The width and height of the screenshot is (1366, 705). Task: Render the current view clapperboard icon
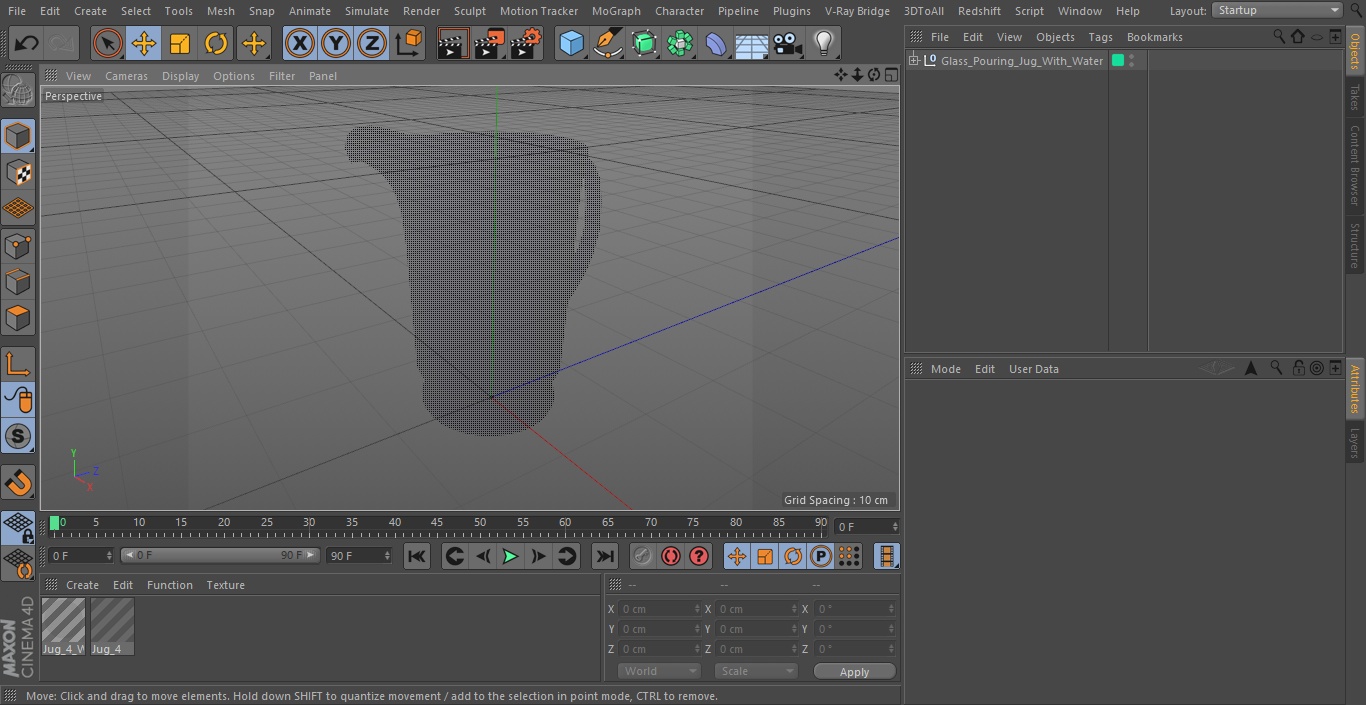[453, 43]
